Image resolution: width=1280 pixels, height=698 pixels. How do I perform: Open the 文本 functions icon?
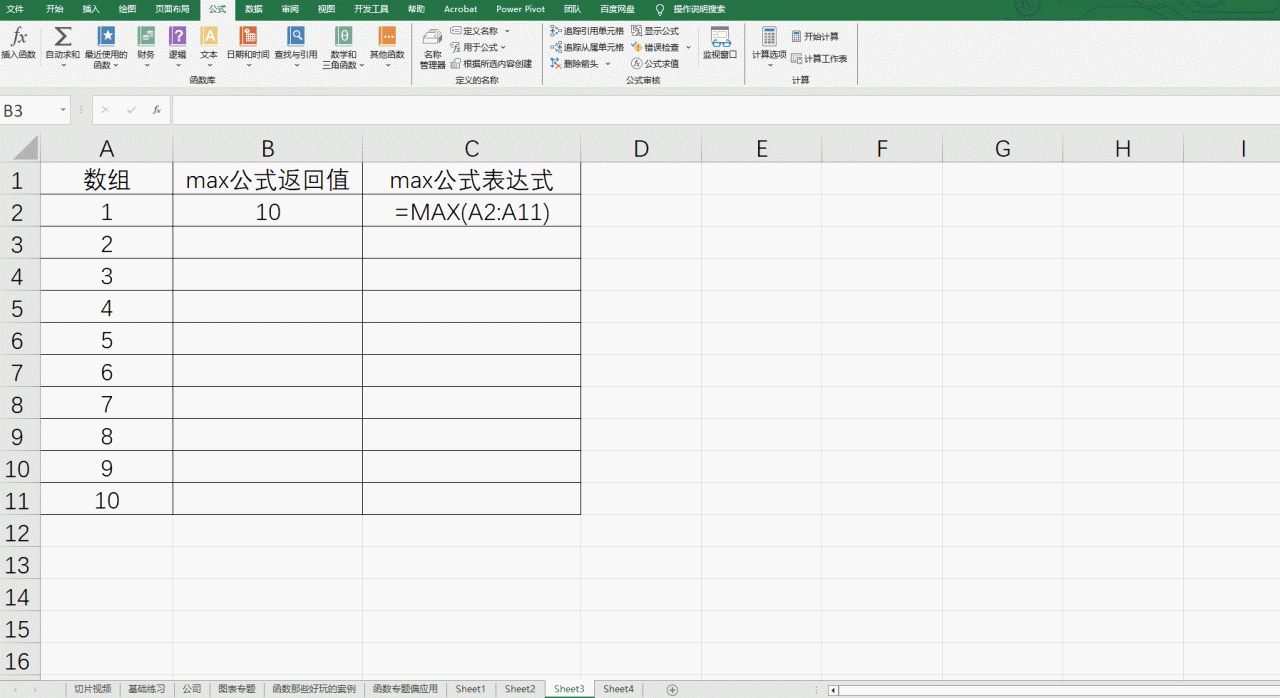click(208, 37)
